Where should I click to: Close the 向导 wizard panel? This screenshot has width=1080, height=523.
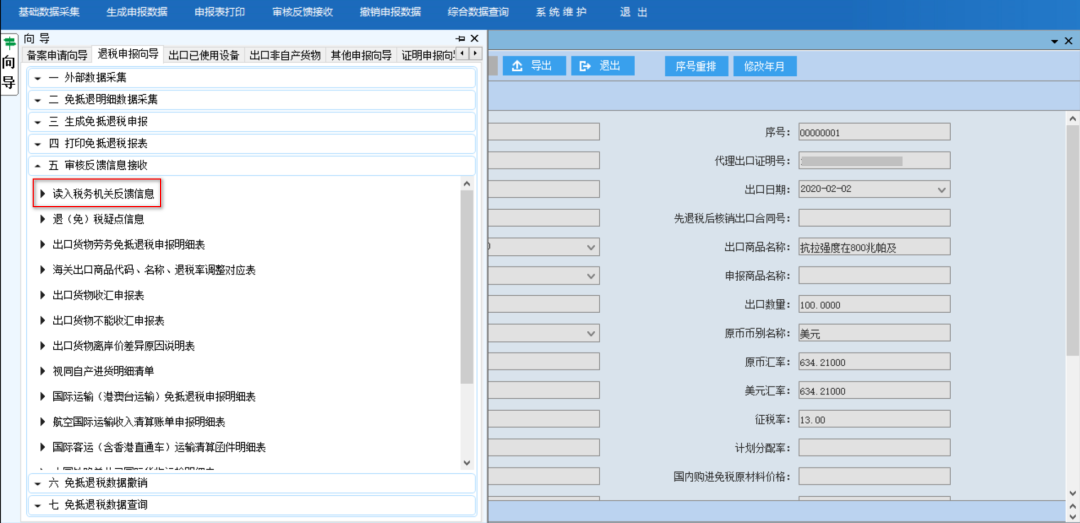(474, 38)
